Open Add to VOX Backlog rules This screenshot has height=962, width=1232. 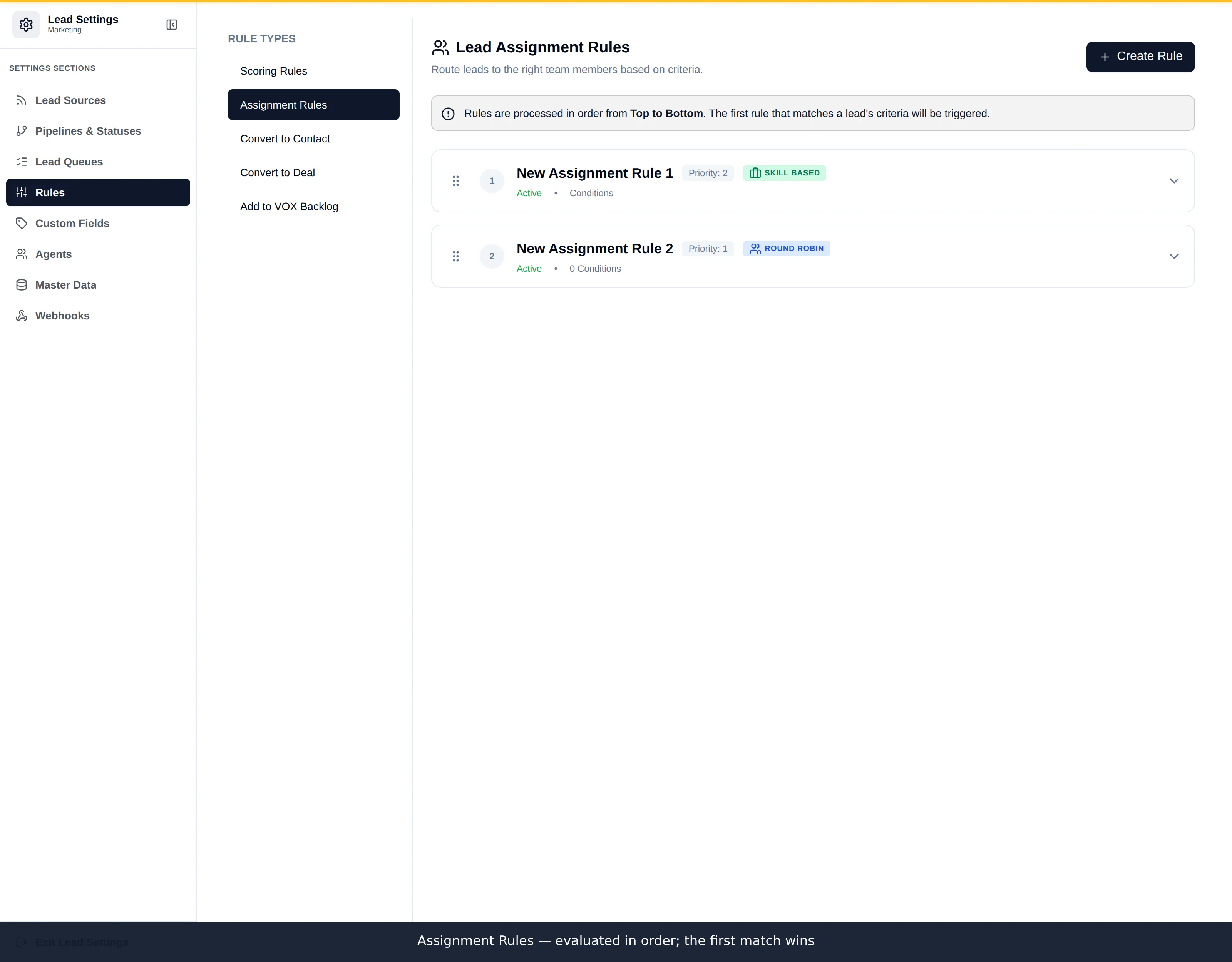point(314,206)
